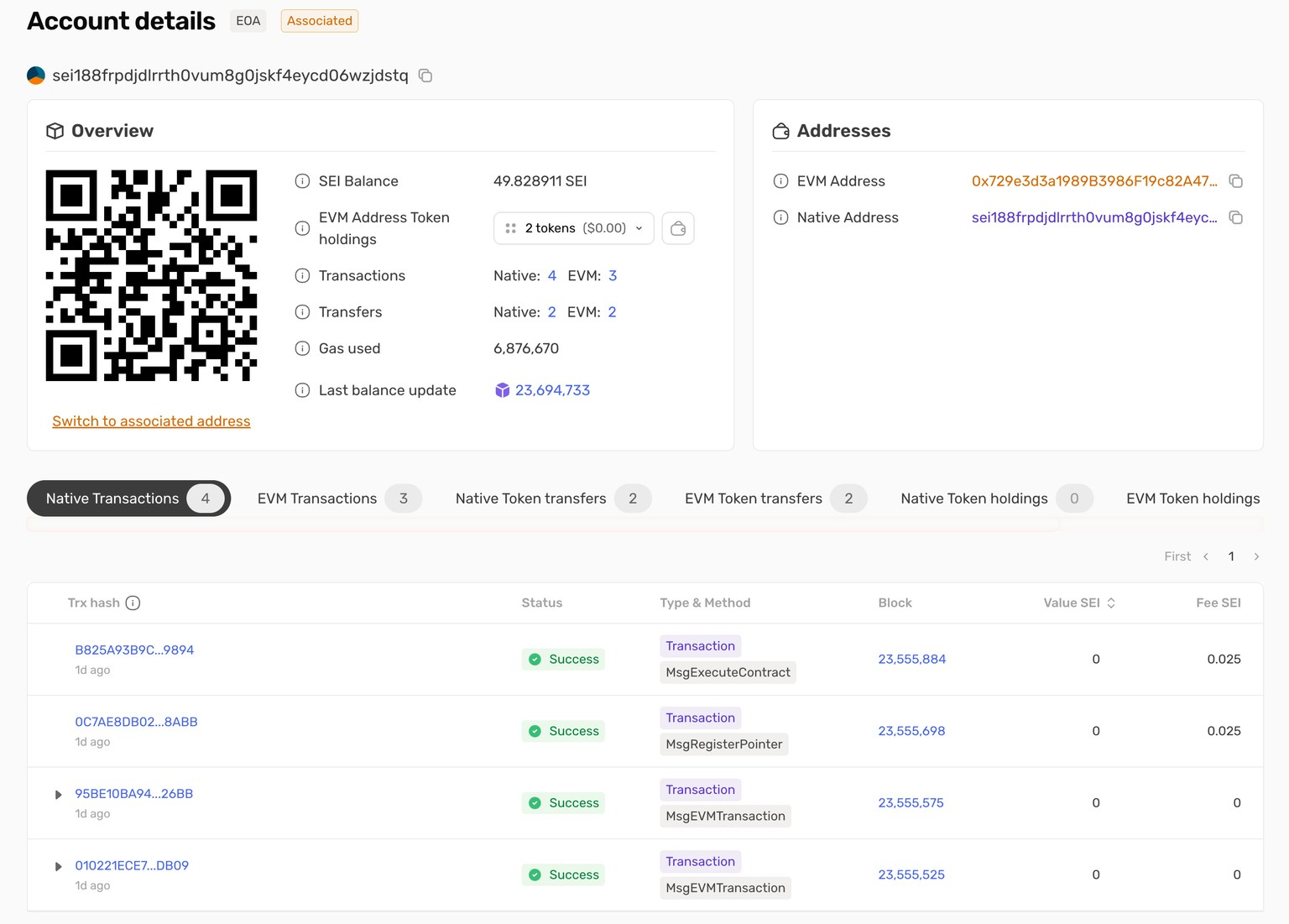
Task: Go to next page arrow in pagination
Action: (x=1256, y=556)
